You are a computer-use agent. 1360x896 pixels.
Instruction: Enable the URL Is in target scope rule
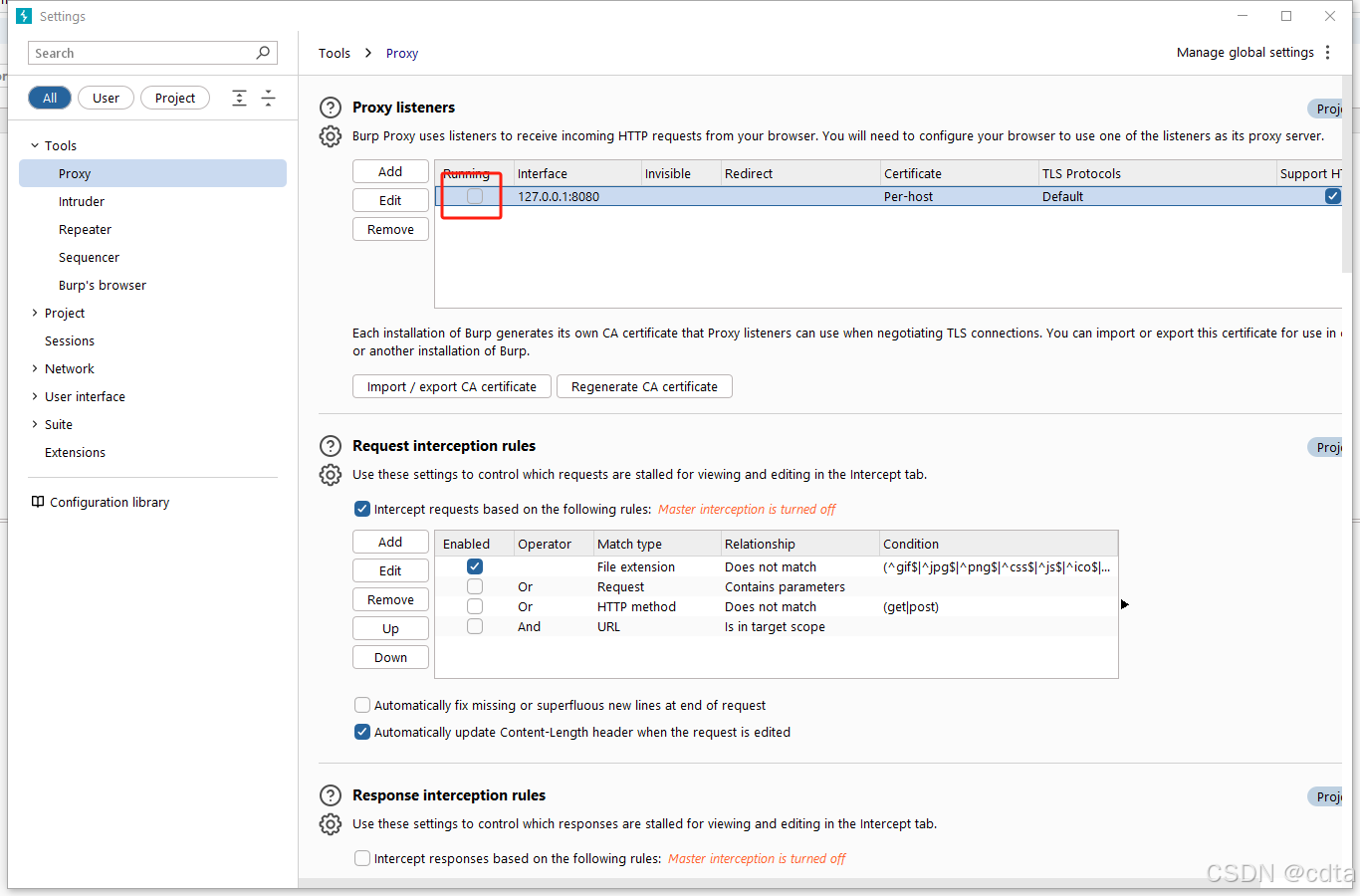pyautogui.click(x=475, y=626)
